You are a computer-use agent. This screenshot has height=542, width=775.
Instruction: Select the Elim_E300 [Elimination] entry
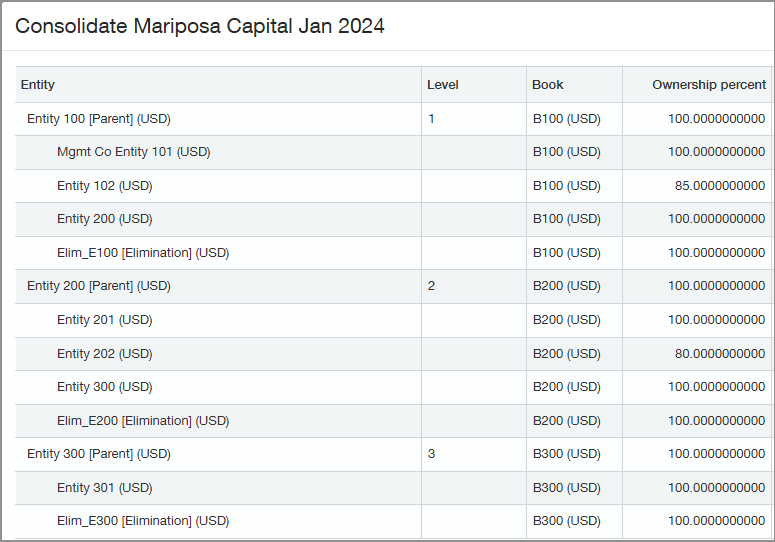point(143,521)
